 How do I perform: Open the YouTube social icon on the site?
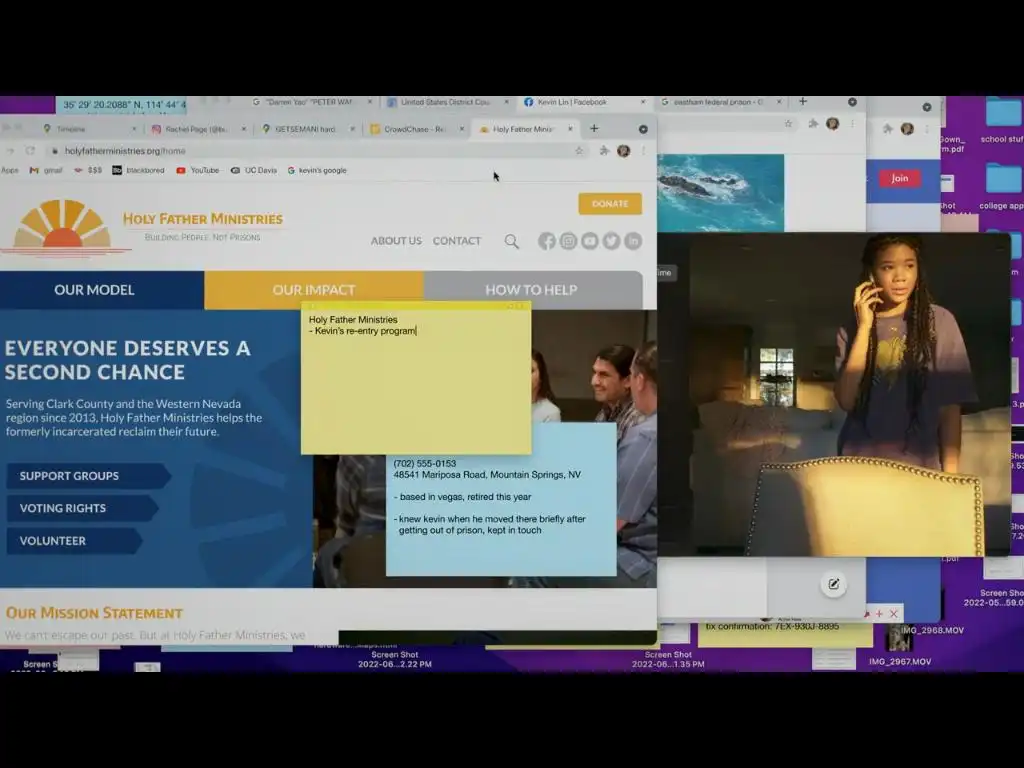point(590,241)
